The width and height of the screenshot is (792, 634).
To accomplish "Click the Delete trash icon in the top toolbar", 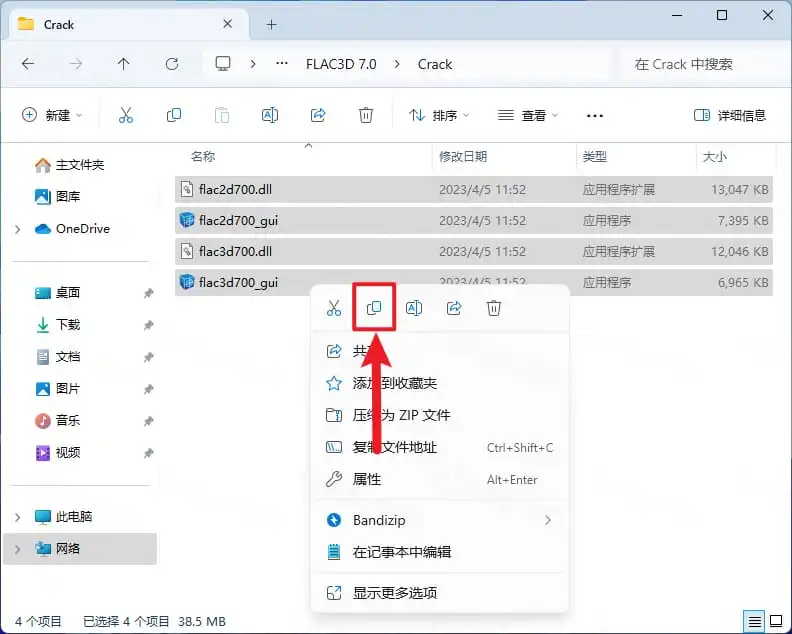I will click(x=366, y=116).
